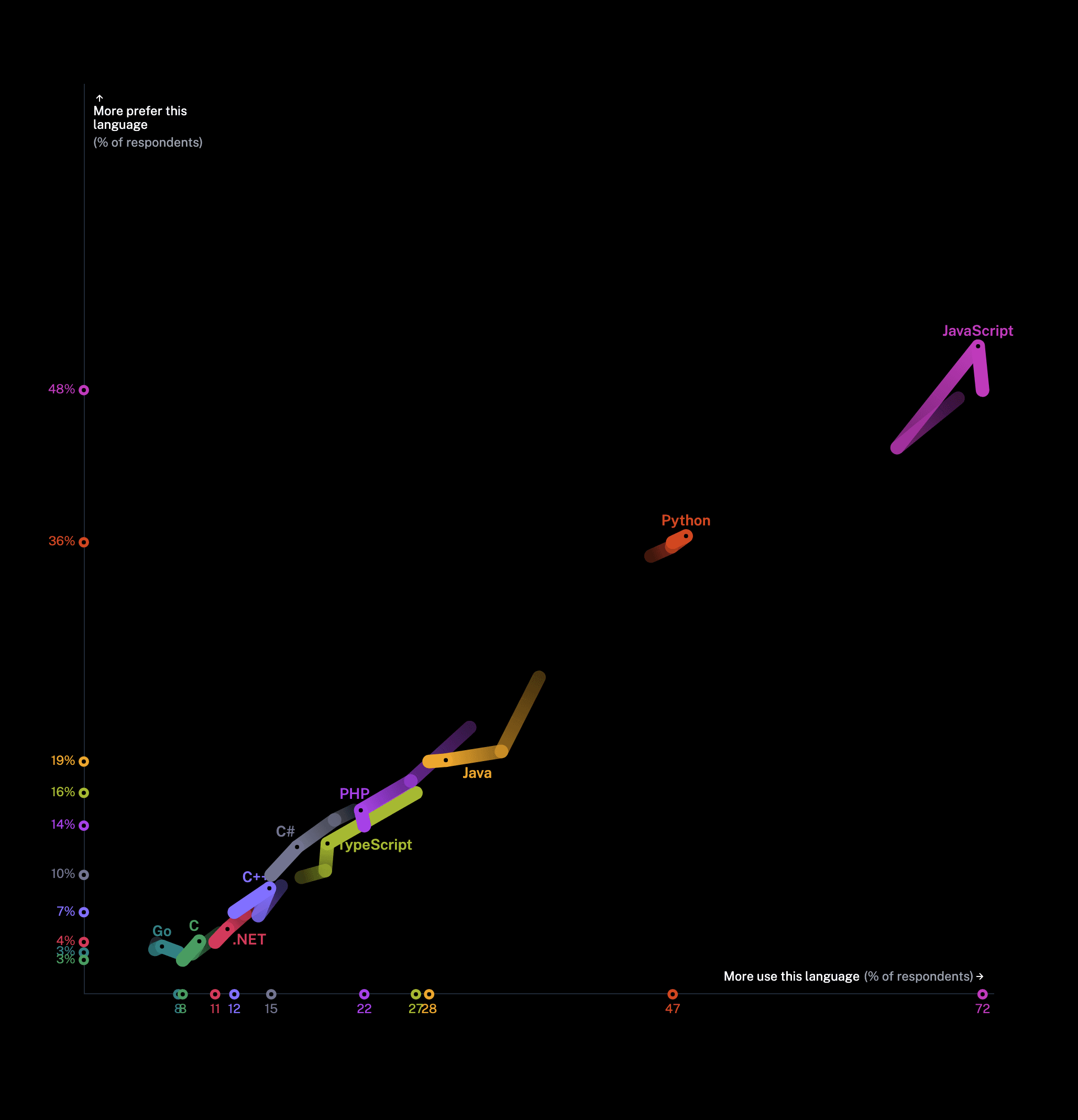Click the 4% marker on the vertical axis
1078x1120 pixels.
pyautogui.click(x=84, y=942)
